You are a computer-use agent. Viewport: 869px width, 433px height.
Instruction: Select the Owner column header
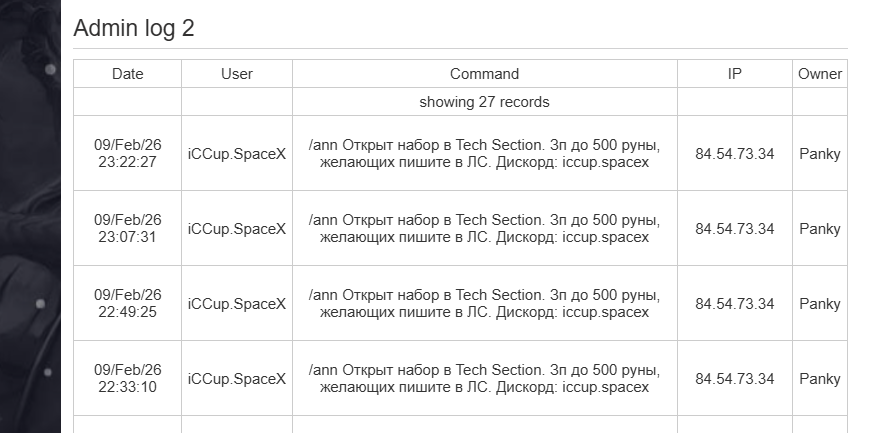pos(819,73)
